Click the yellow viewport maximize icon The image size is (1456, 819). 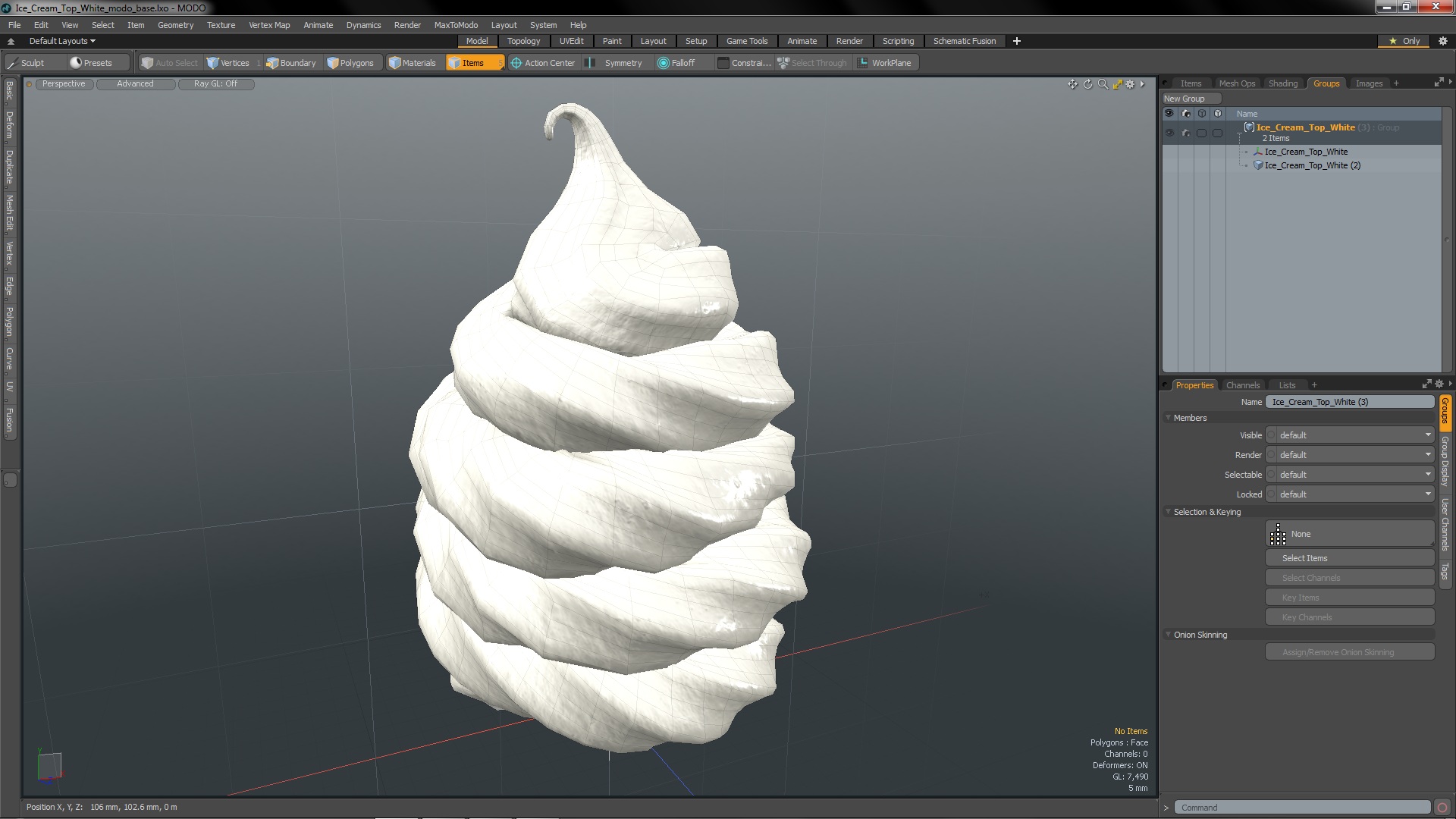point(1117,84)
